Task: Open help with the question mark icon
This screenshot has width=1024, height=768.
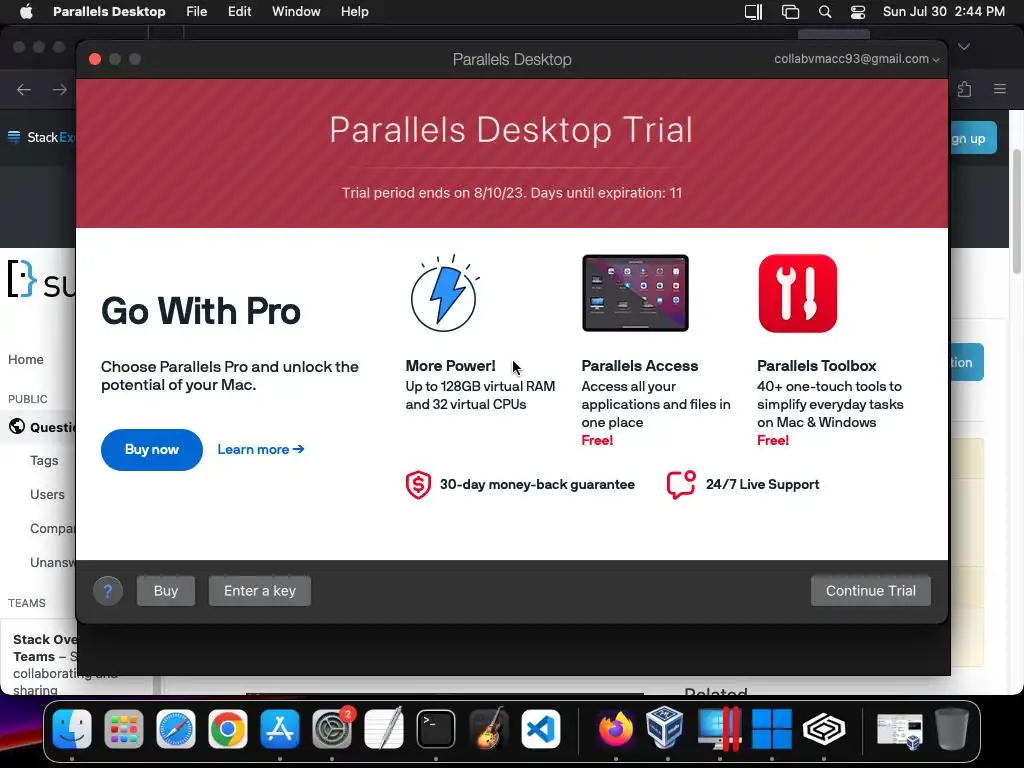Action: click(x=108, y=591)
